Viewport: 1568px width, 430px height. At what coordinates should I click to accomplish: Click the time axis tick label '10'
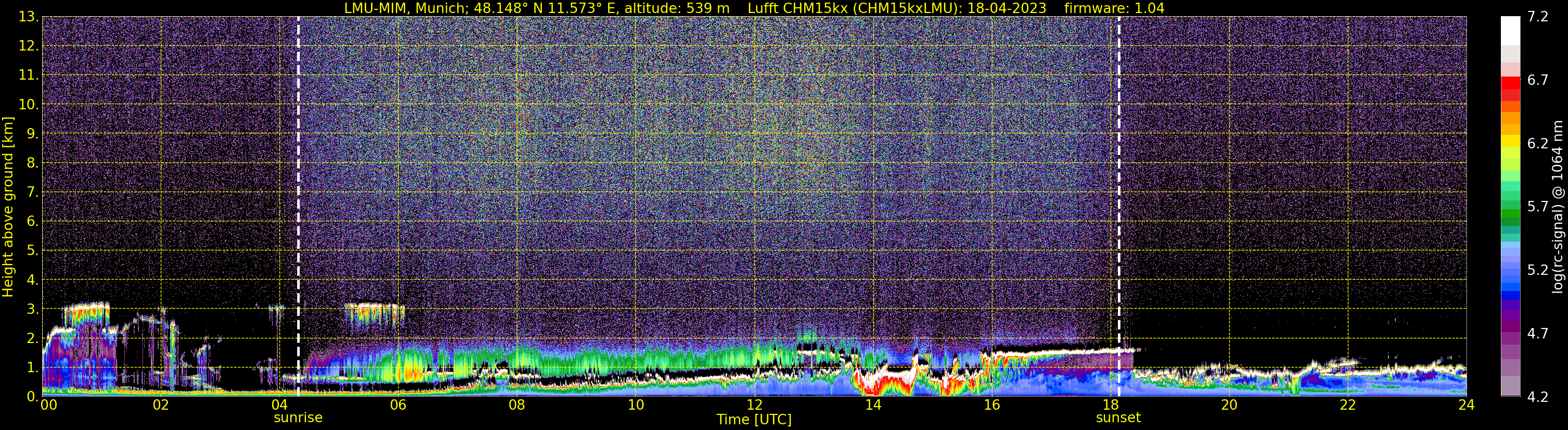(635, 405)
